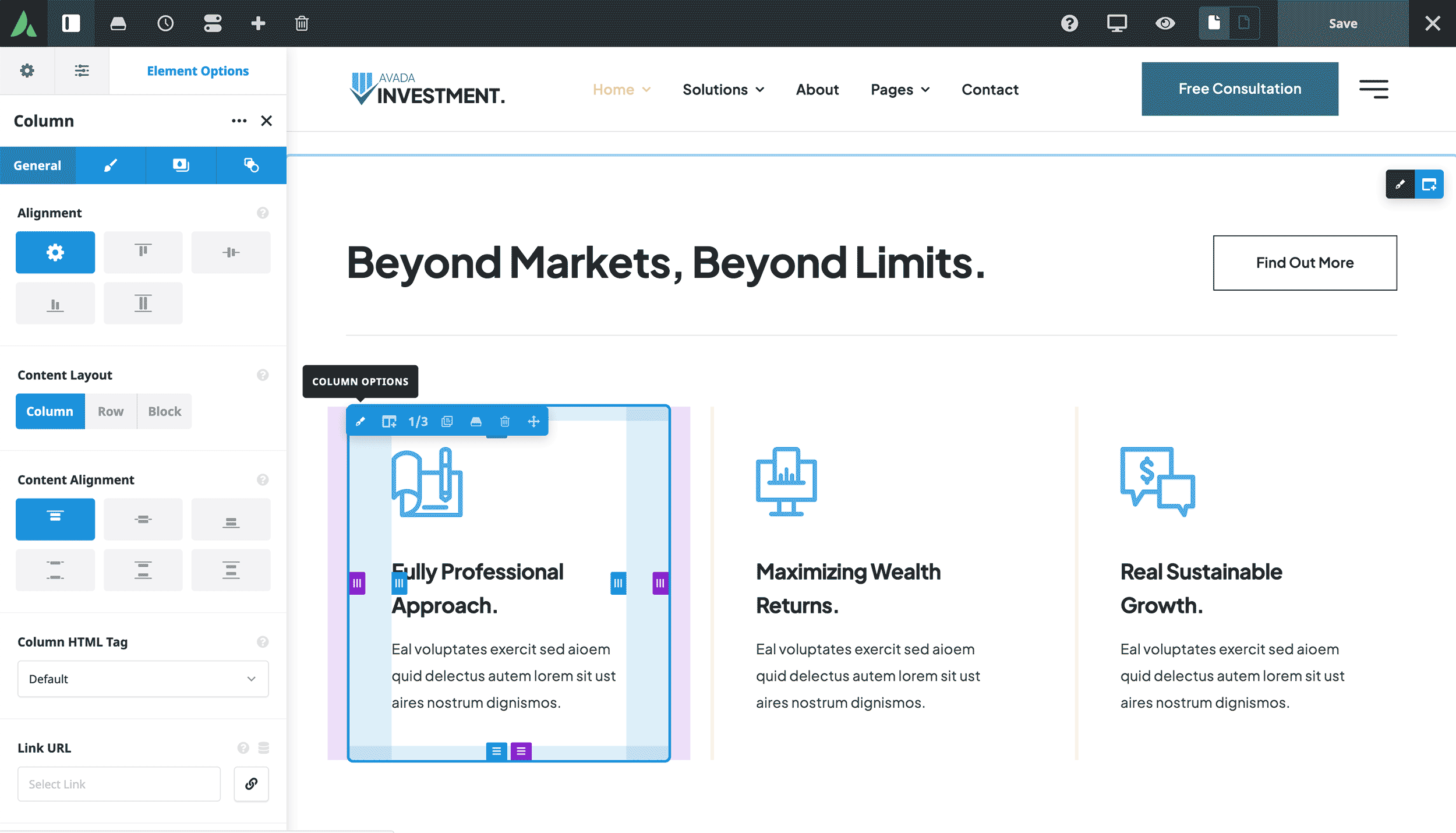The width and height of the screenshot is (1456, 833).
Task: Open the help question mark icon
Action: [1069, 23]
